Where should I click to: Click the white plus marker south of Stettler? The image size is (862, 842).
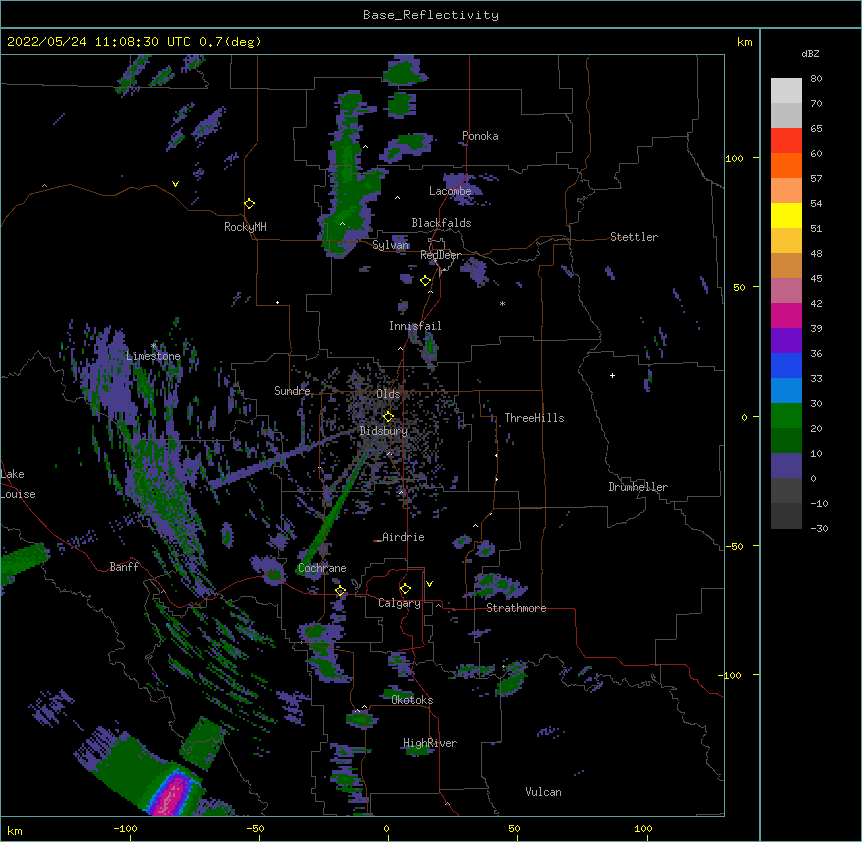tap(612, 376)
